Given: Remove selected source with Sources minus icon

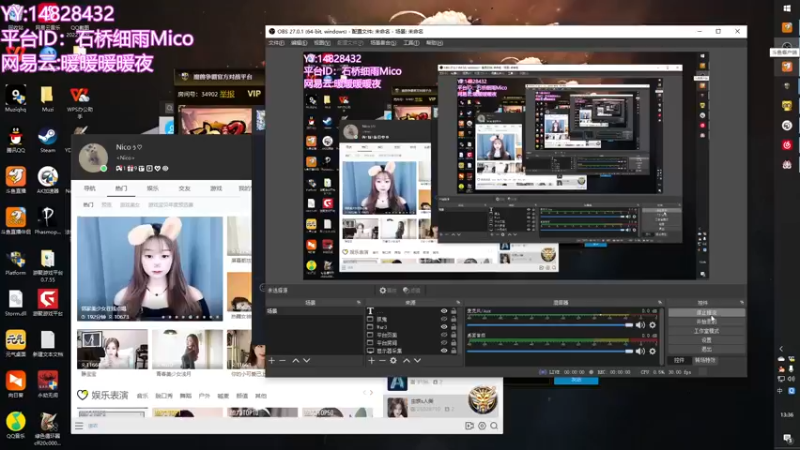Looking at the screenshot, I should 382,360.
